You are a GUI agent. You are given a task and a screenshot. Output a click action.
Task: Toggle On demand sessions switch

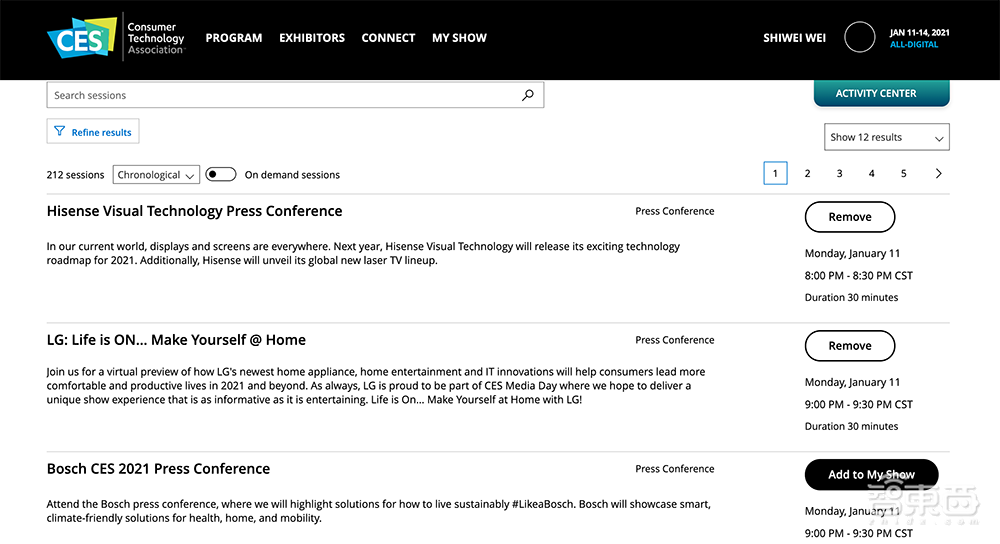click(x=221, y=175)
